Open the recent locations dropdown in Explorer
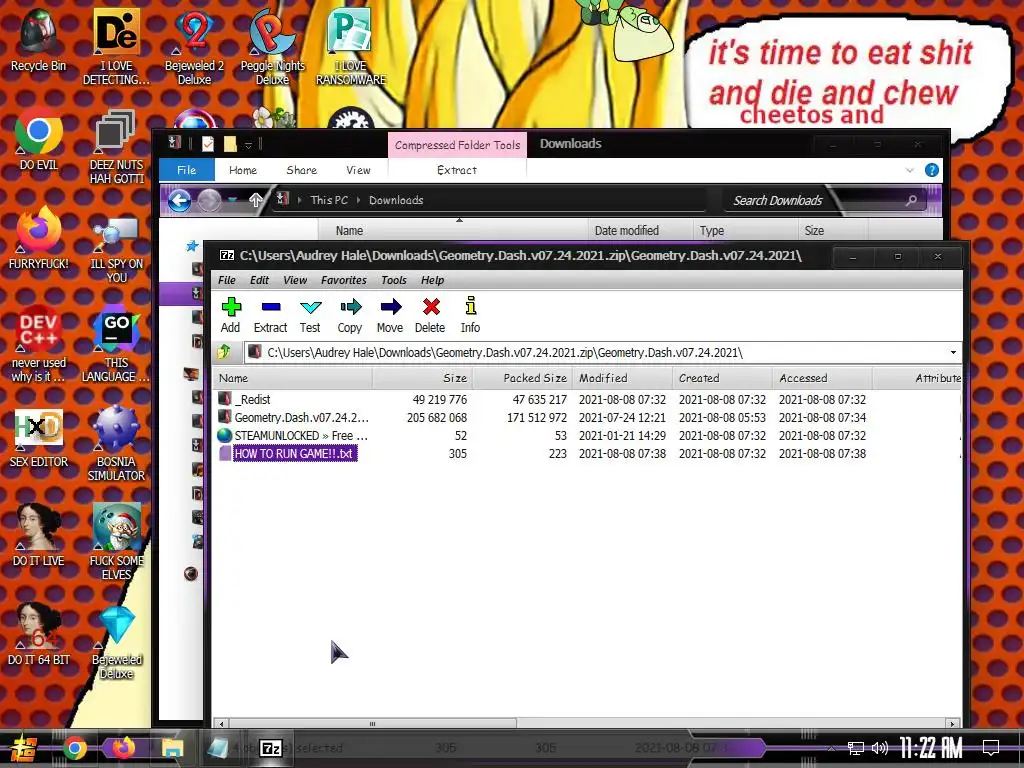1024x768 pixels. click(233, 200)
